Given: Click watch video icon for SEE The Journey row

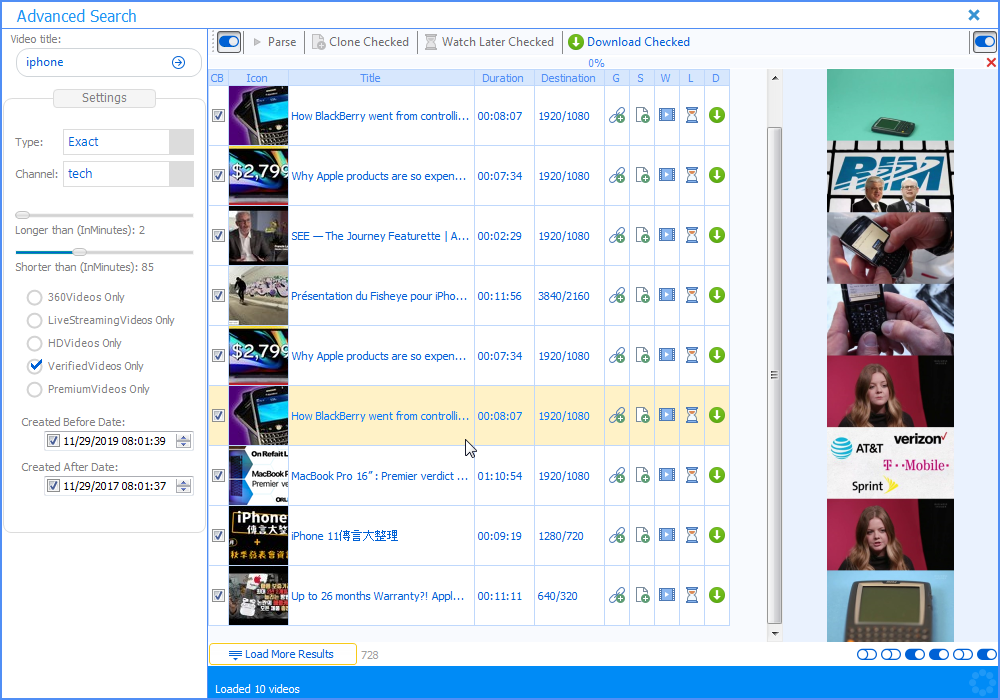Looking at the screenshot, I should (x=667, y=235).
